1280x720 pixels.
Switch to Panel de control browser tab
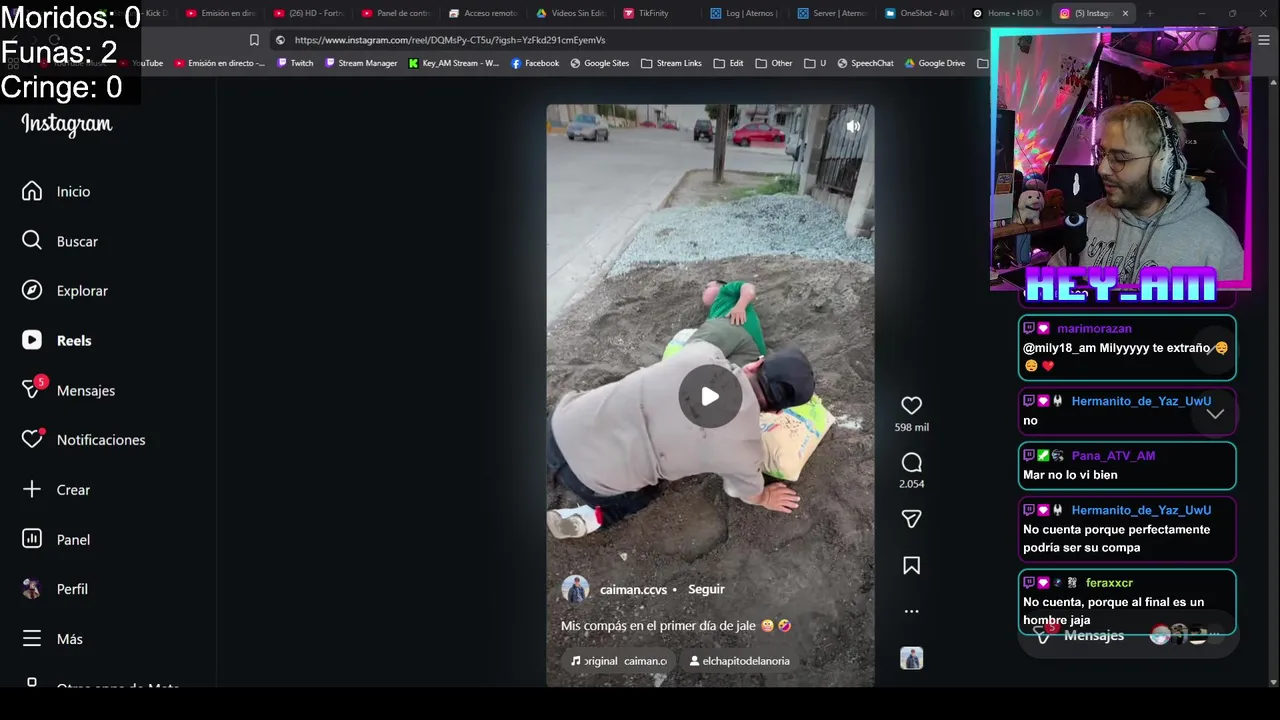pos(396,13)
